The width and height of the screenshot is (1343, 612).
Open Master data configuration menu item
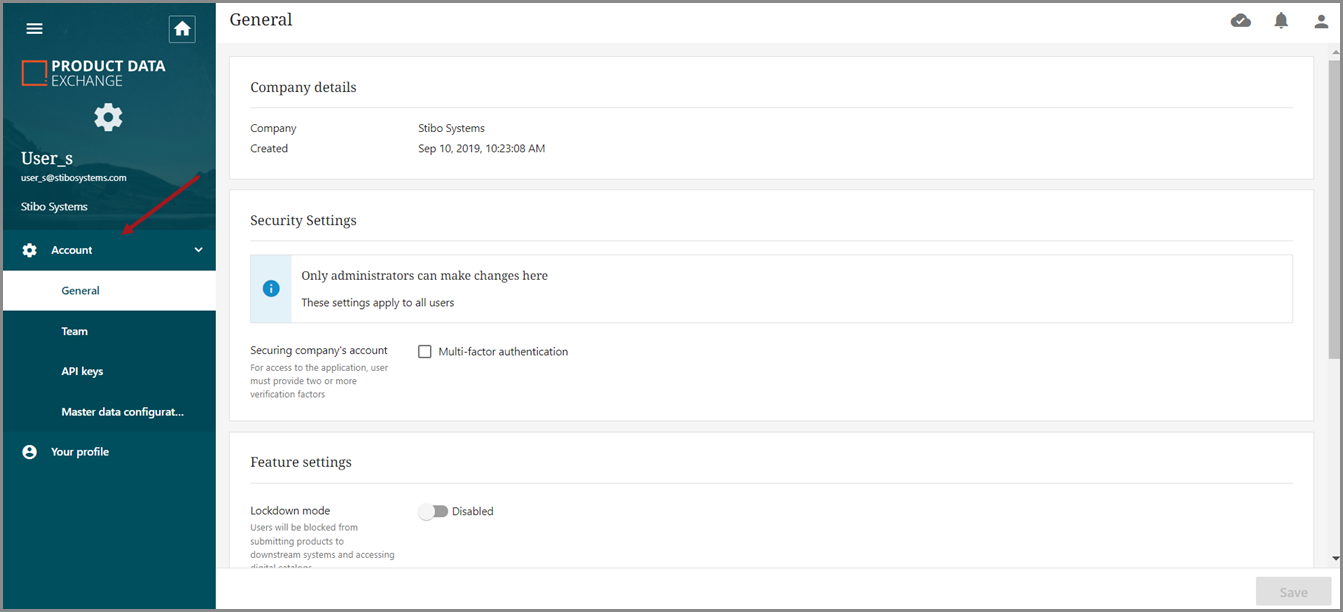pyautogui.click(x=109, y=412)
